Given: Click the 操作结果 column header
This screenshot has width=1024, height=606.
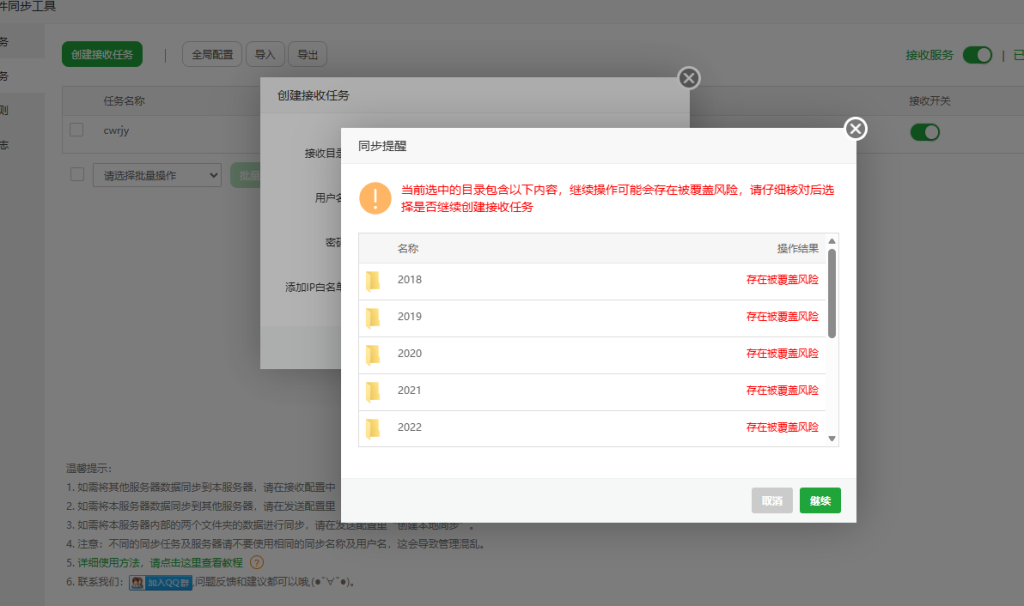Looking at the screenshot, I should (797, 249).
